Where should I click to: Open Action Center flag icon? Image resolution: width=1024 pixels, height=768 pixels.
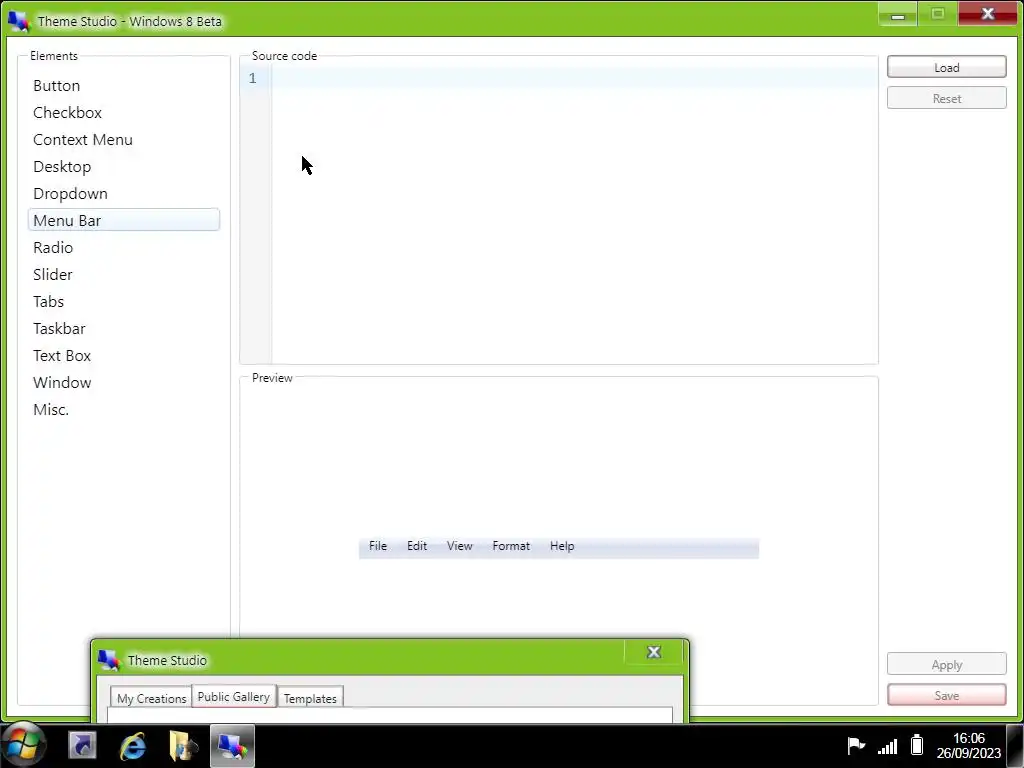(x=856, y=745)
